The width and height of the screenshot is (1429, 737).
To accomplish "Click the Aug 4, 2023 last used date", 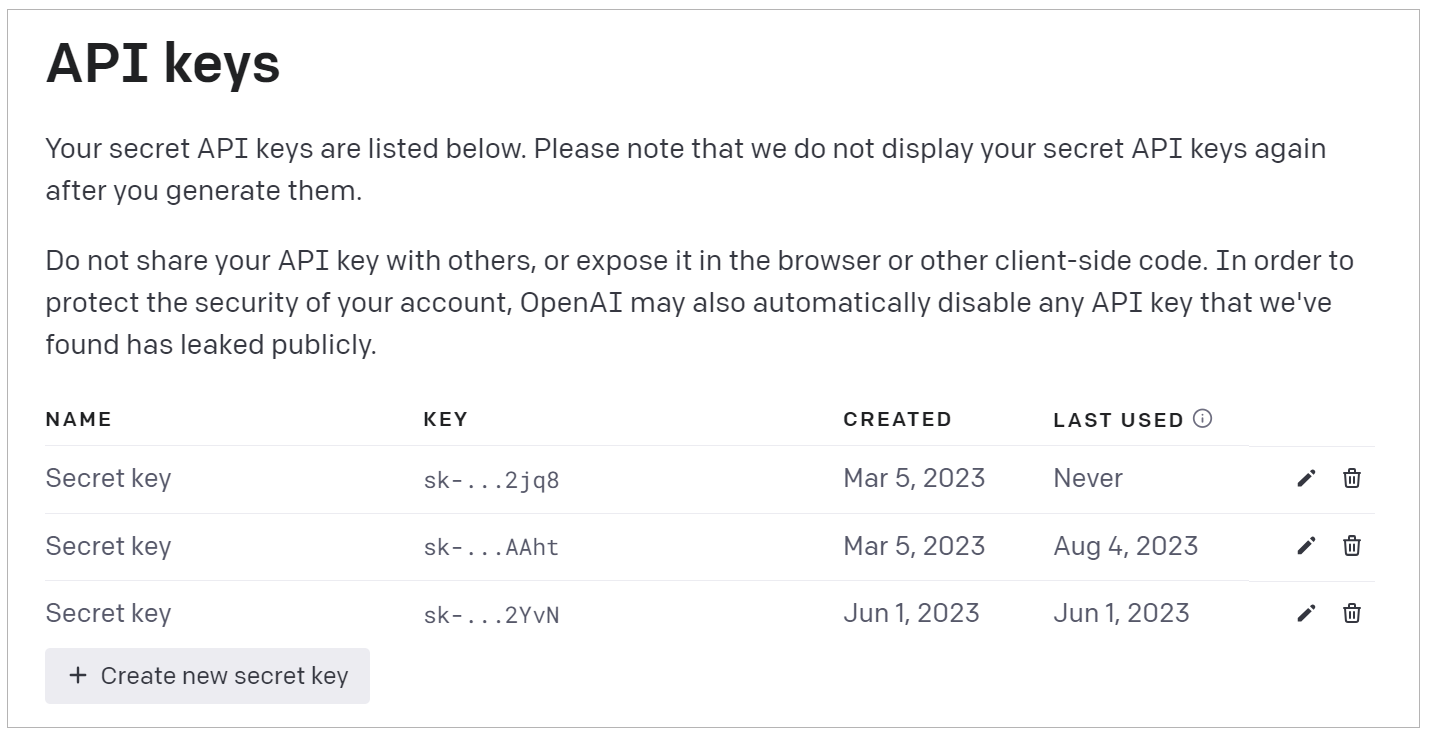I will 1125,546.
